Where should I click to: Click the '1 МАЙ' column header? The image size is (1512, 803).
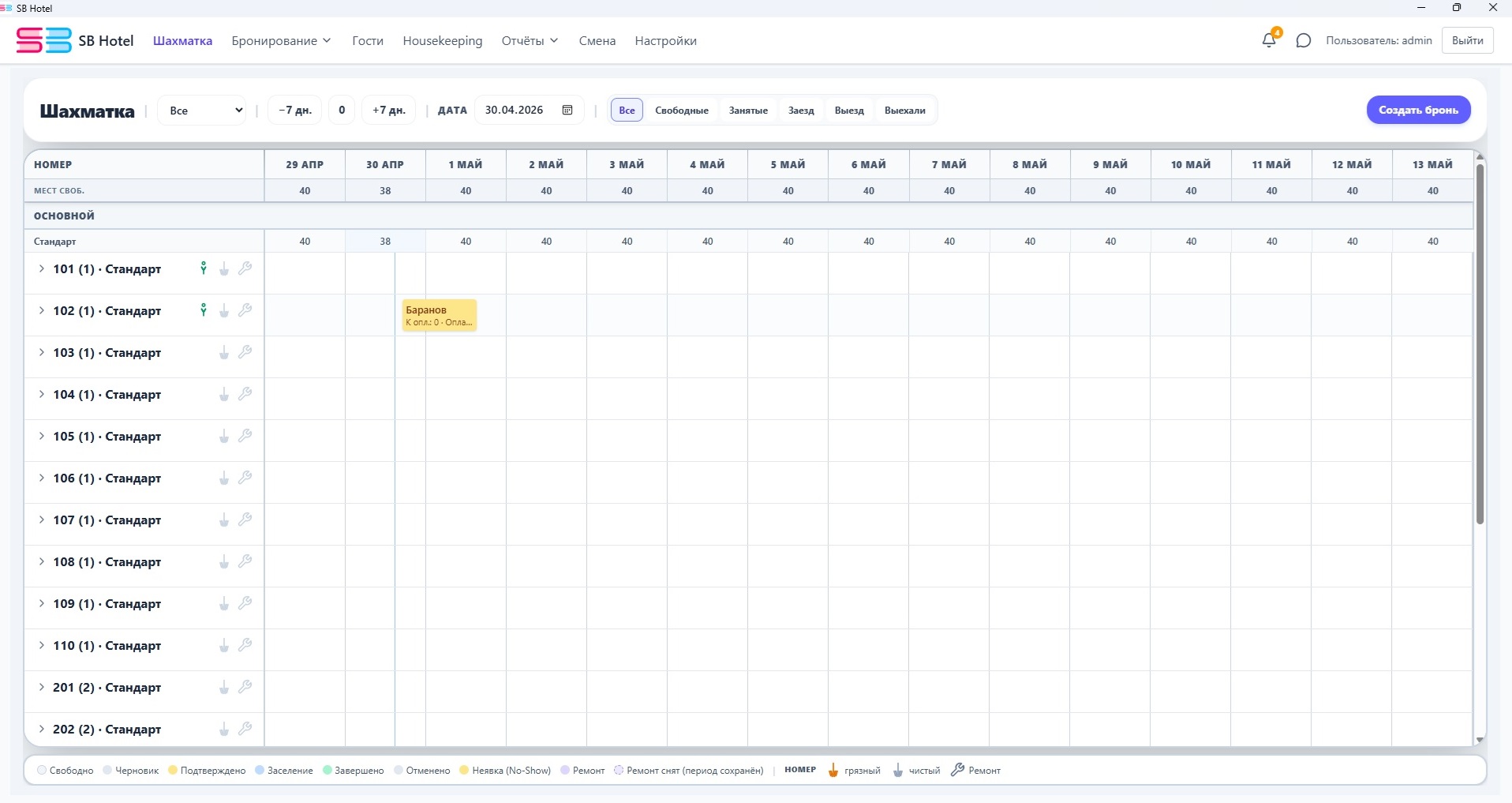pyautogui.click(x=466, y=164)
